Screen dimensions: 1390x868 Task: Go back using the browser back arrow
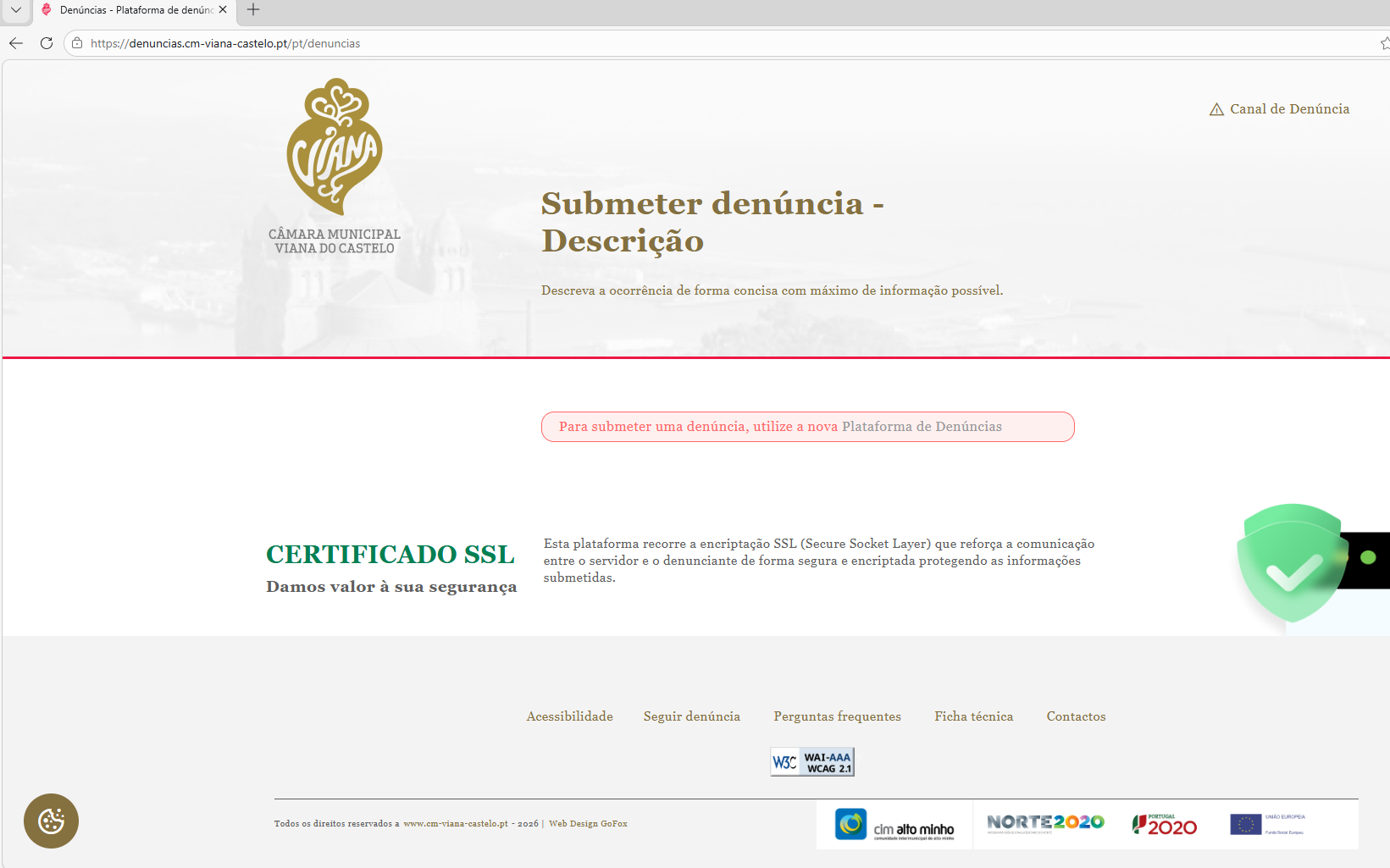coord(16,43)
